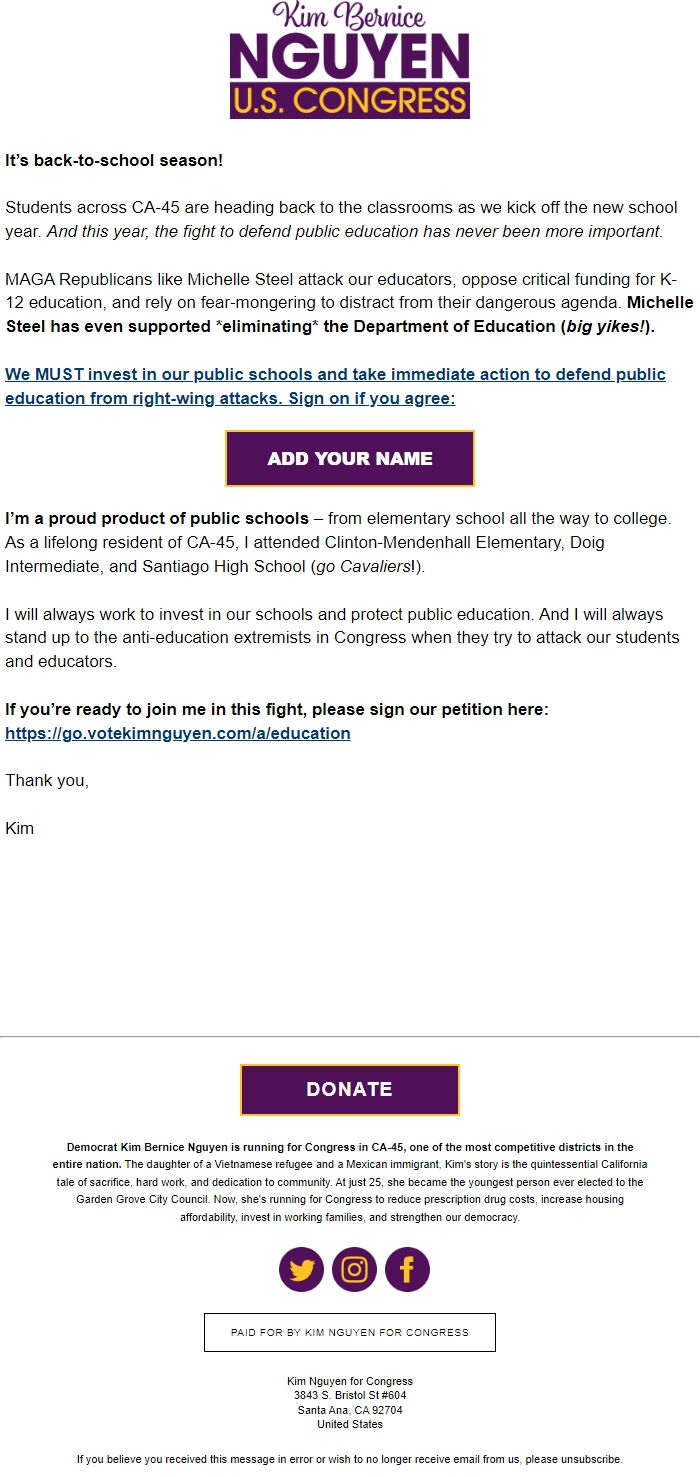Click the Kim Bernice Nguyen campaign logo
700x1477 pixels.
(x=350, y=63)
